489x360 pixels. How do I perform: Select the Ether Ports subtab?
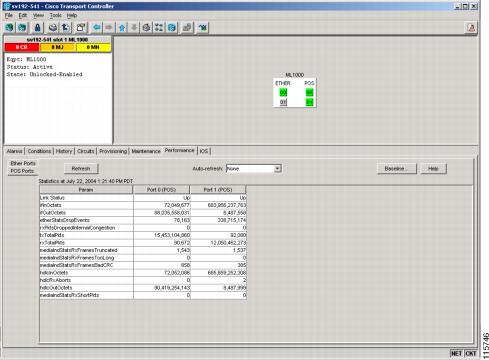[23, 163]
